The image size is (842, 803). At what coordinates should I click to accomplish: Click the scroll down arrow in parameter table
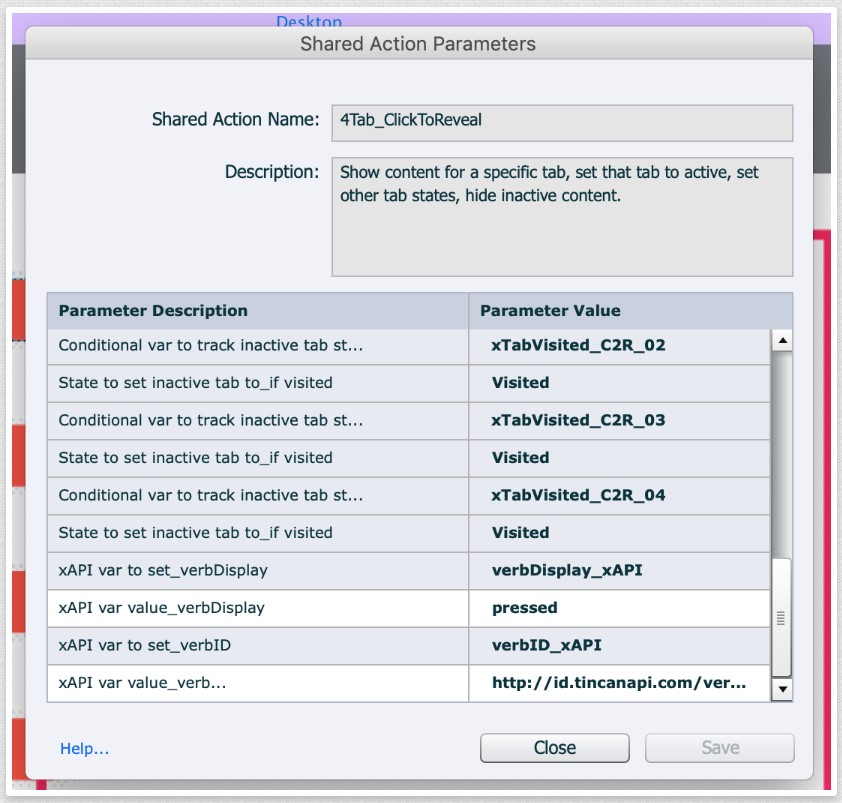click(782, 689)
